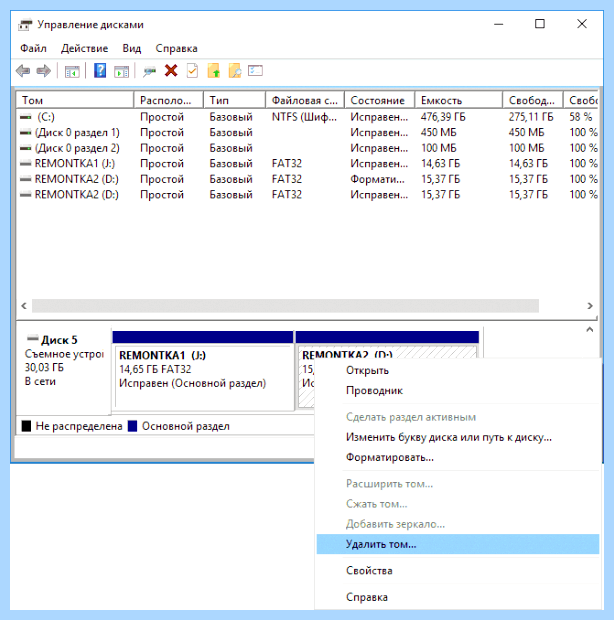Sort by the Свобод... column header

[x=533, y=100]
